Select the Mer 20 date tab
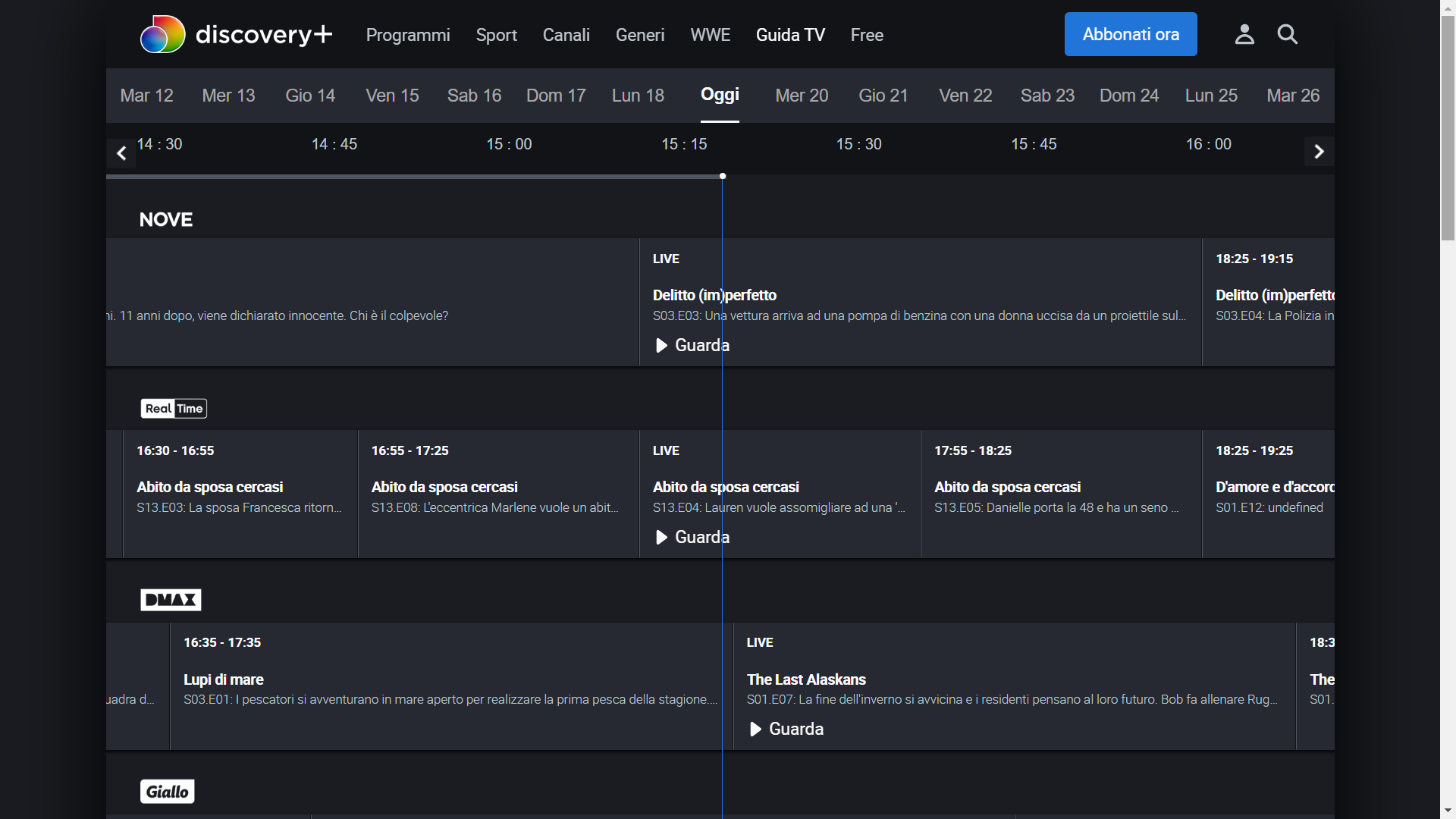The width and height of the screenshot is (1456, 819). (x=802, y=96)
